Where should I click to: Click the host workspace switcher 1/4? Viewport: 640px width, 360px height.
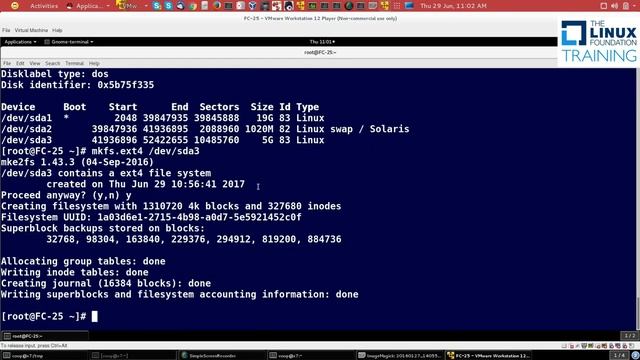coord(620,356)
